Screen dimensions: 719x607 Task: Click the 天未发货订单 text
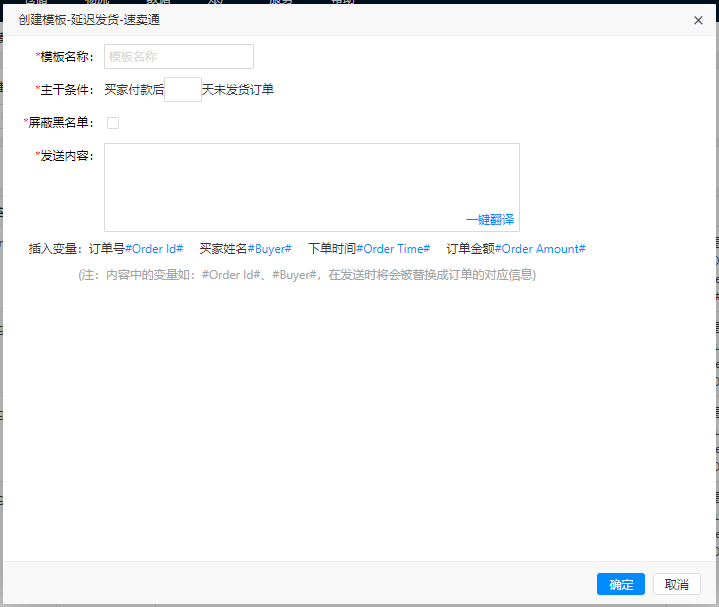[238, 90]
